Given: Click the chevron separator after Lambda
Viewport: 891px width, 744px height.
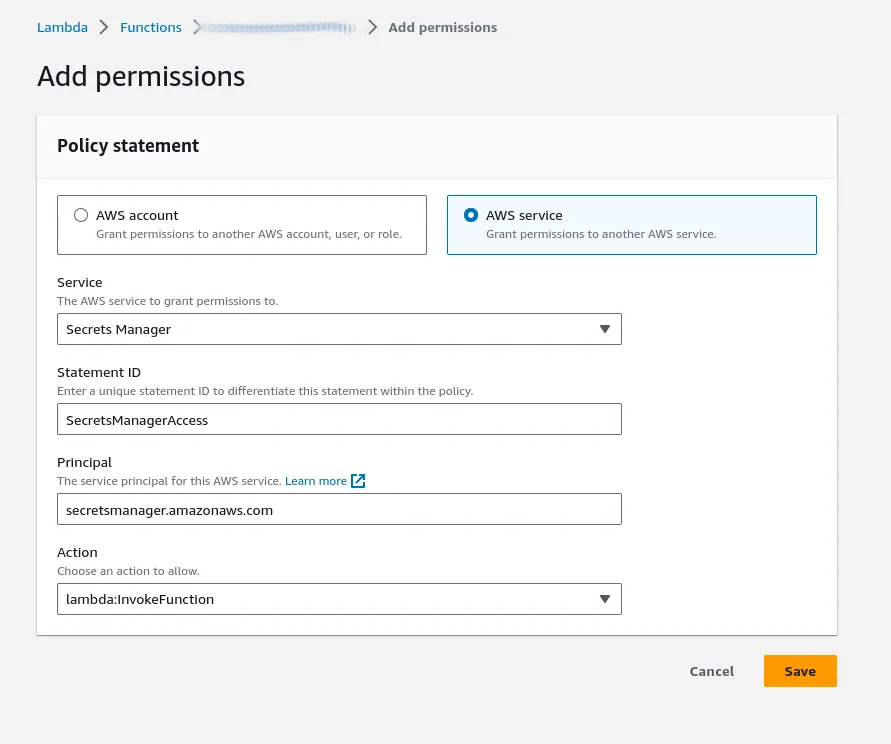Looking at the screenshot, I should pyautogui.click(x=103, y=27).
